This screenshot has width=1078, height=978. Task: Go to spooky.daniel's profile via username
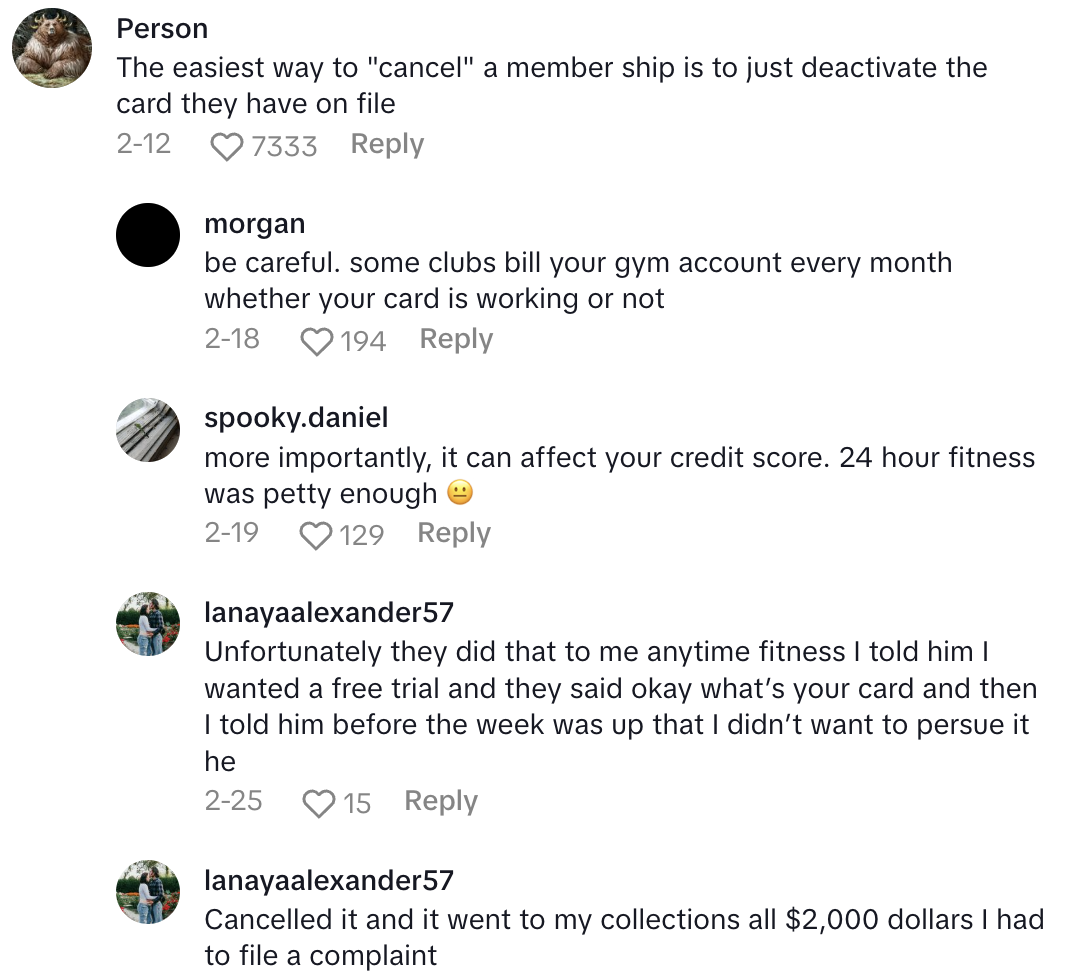click(296, 417)
